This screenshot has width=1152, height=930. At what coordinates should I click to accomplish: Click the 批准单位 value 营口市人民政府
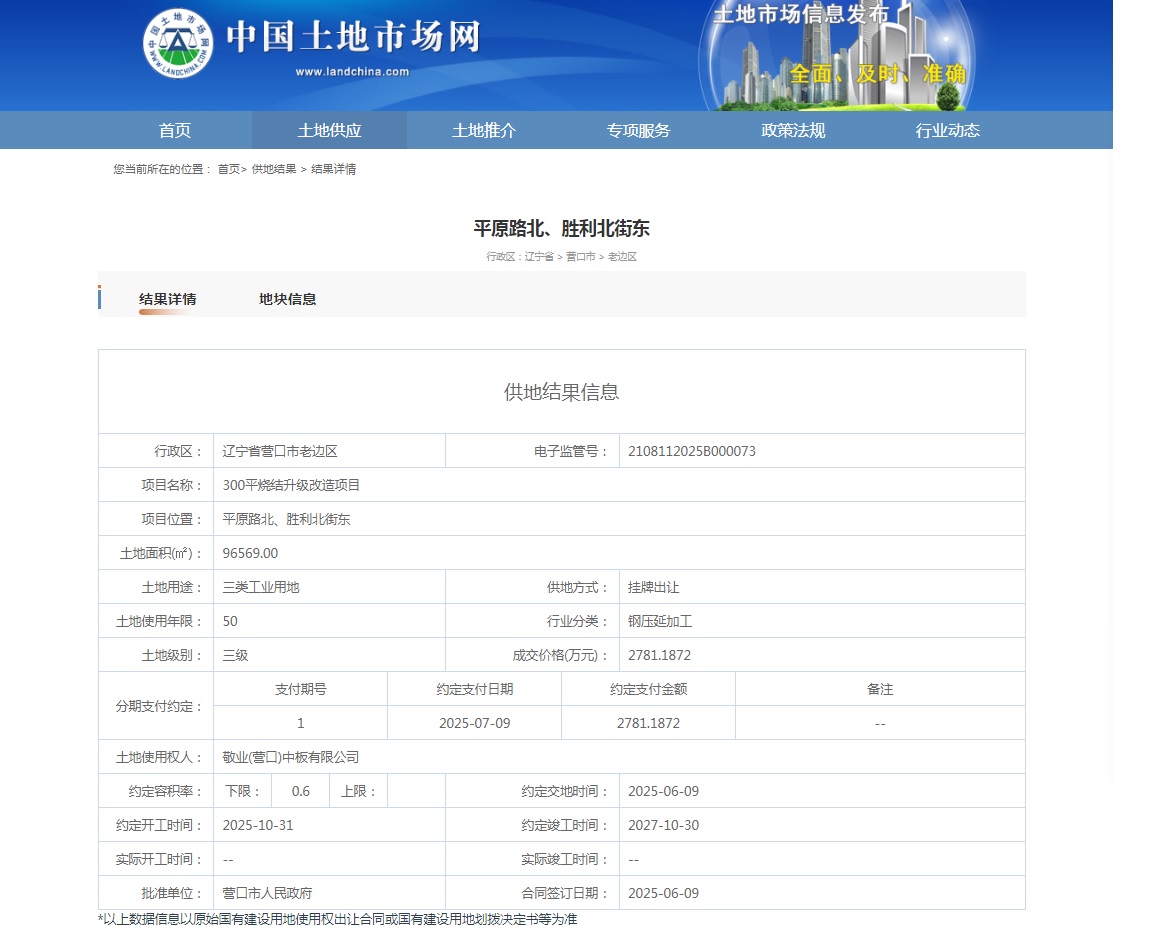267,893
